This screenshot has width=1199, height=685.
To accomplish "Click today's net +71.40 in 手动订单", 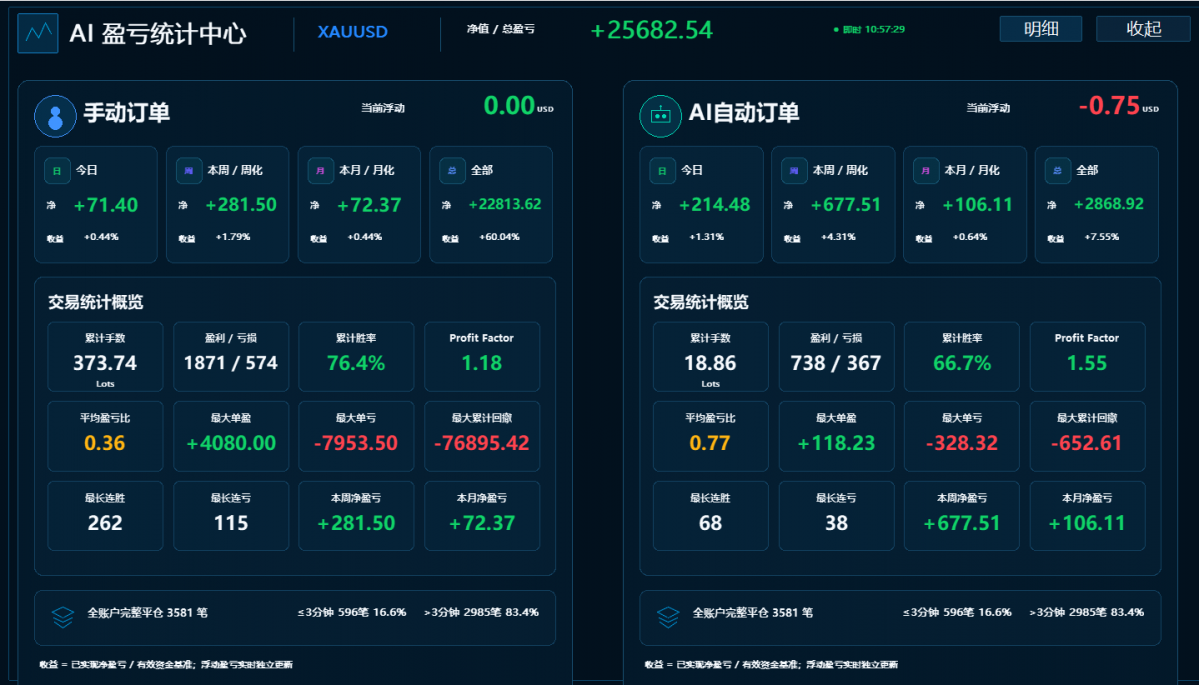I will pos(106,205).
